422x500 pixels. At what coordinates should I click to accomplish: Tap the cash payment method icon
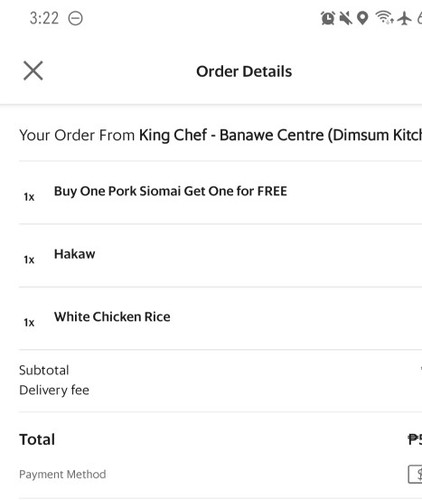pos(415,474)
